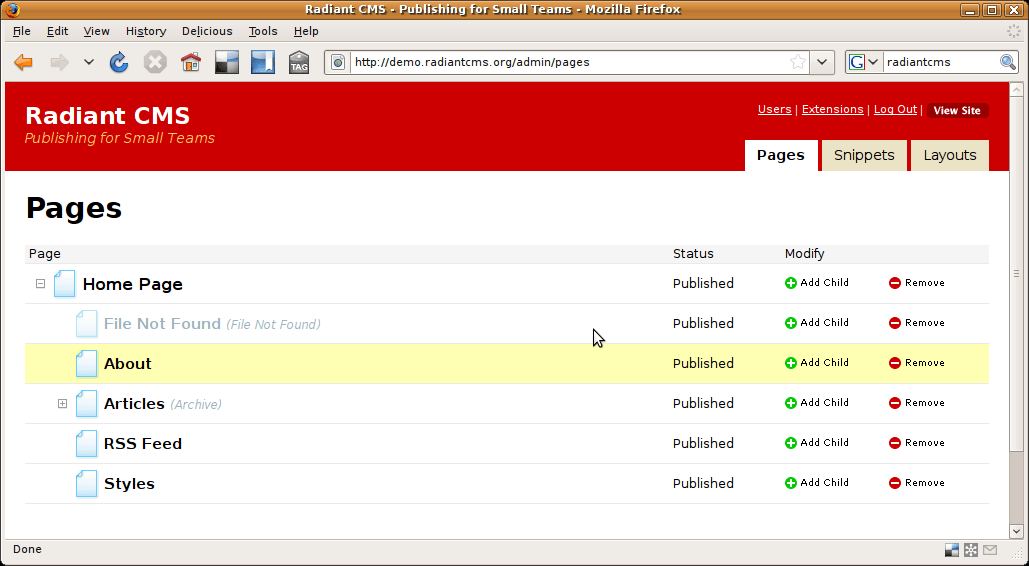Screen dimensions: 1029x566
Task: Expand the Articles tree node
Action: [x=62, y=403]
